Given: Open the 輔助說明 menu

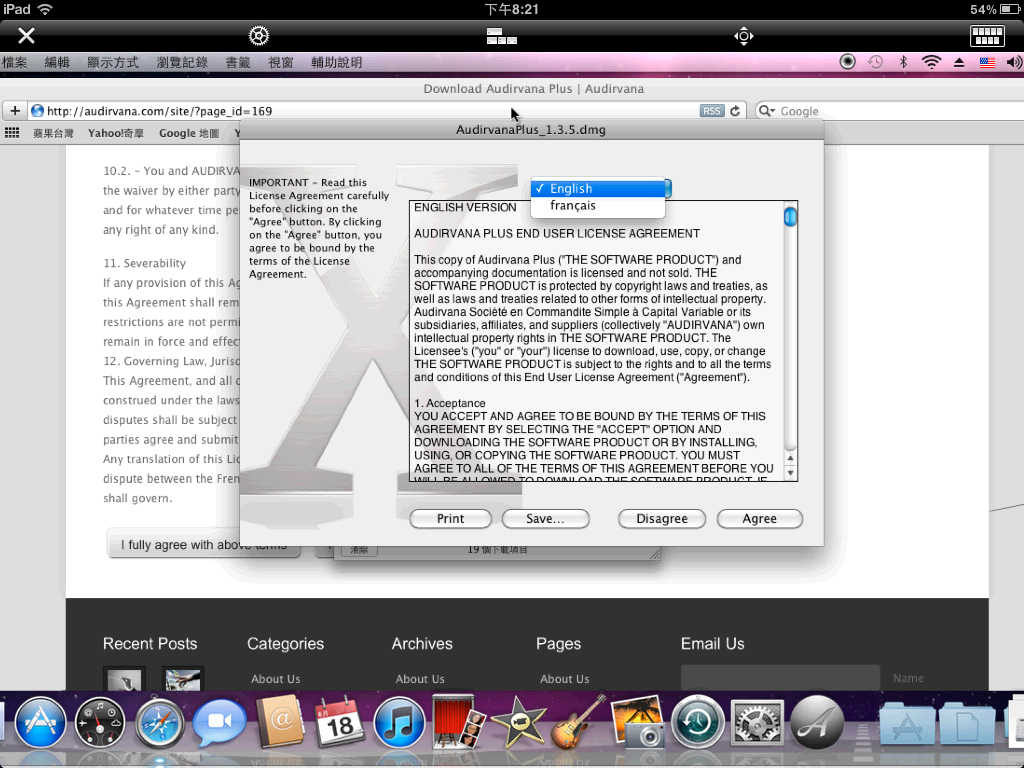Looking at the screenshot, I should [336, 62].
